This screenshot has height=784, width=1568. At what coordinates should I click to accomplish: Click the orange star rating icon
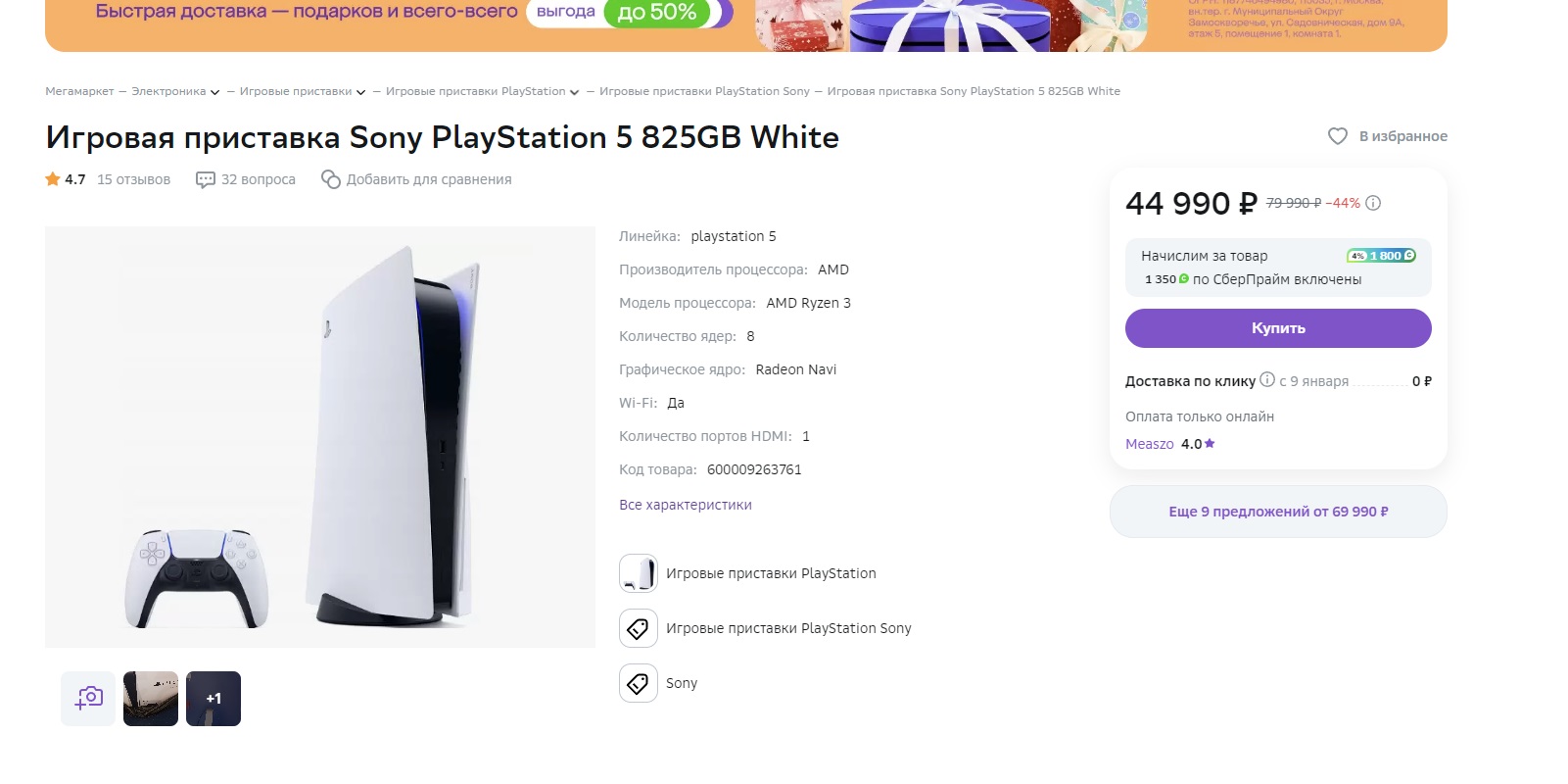click(x=53, y=179)
